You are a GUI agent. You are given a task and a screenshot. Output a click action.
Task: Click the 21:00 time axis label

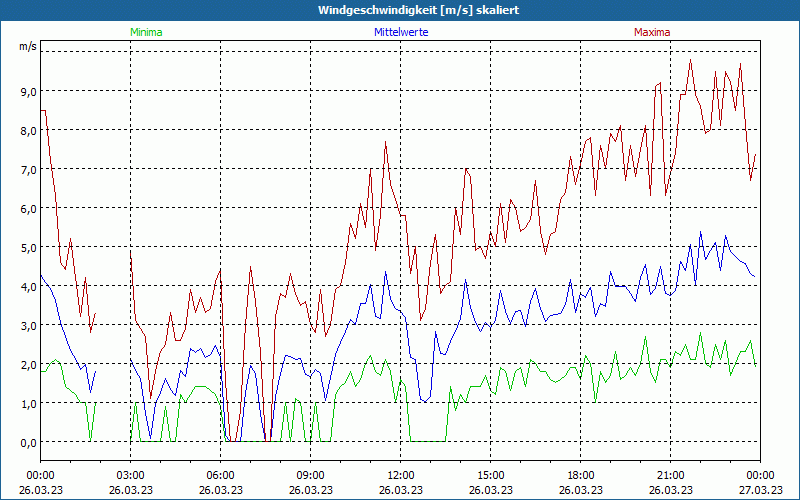pos(670,476)
